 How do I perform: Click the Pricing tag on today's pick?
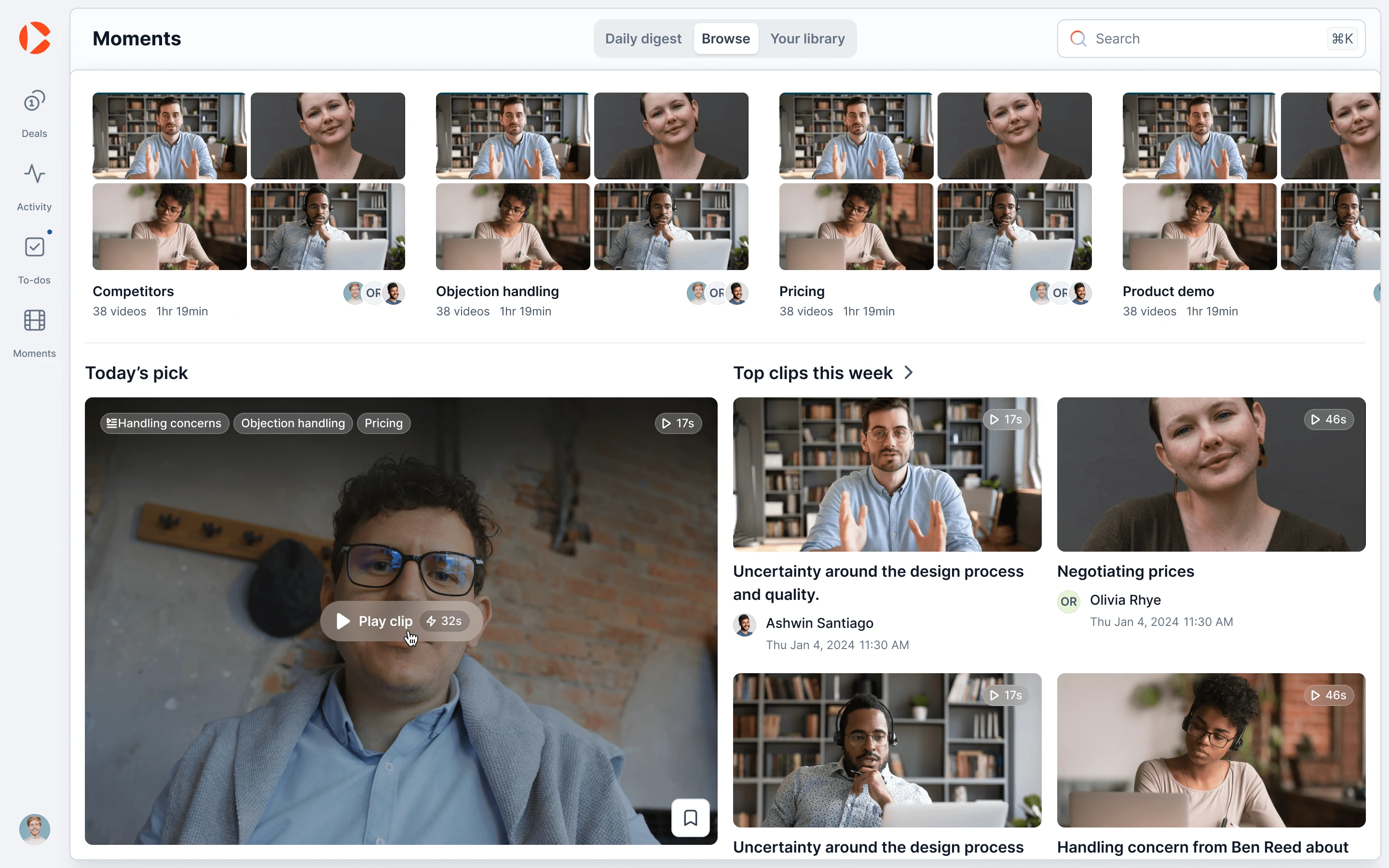click(383, 423)
